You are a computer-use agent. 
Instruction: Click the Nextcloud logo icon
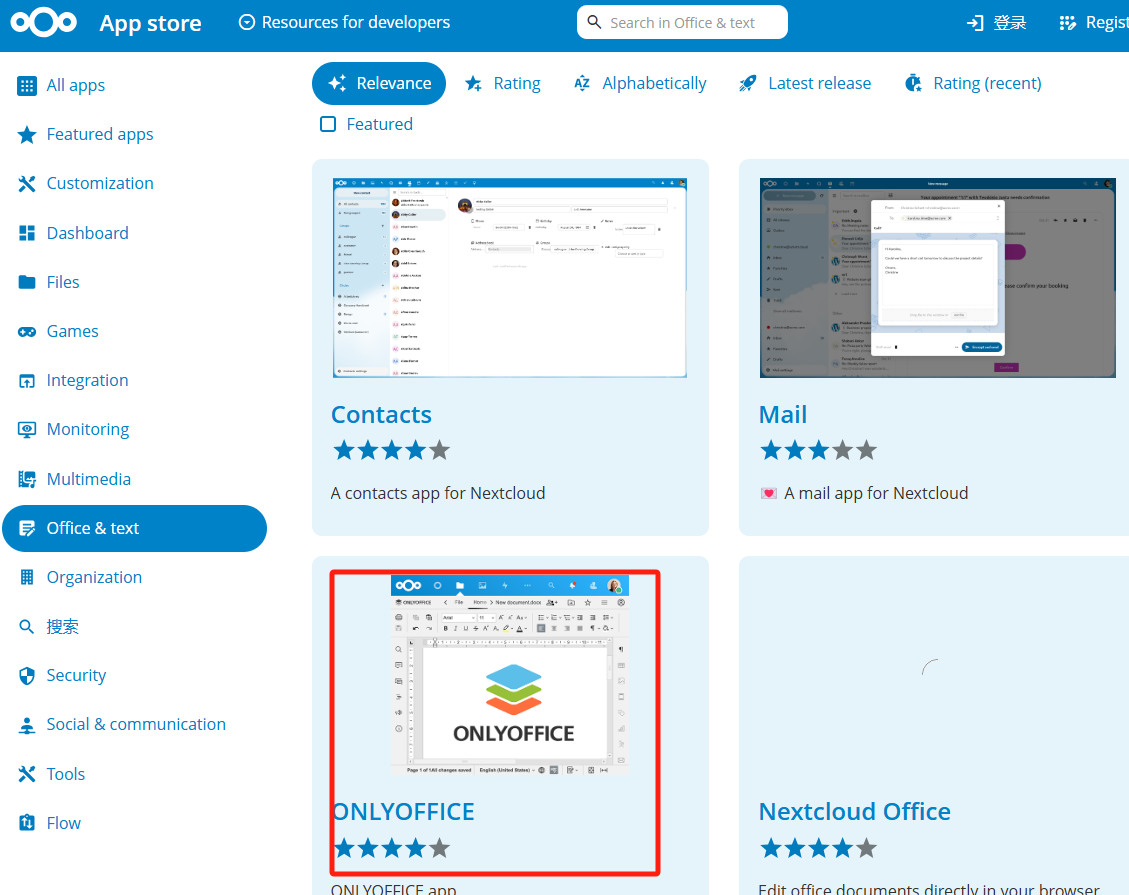pyautogui.click(x=45, y=23)
